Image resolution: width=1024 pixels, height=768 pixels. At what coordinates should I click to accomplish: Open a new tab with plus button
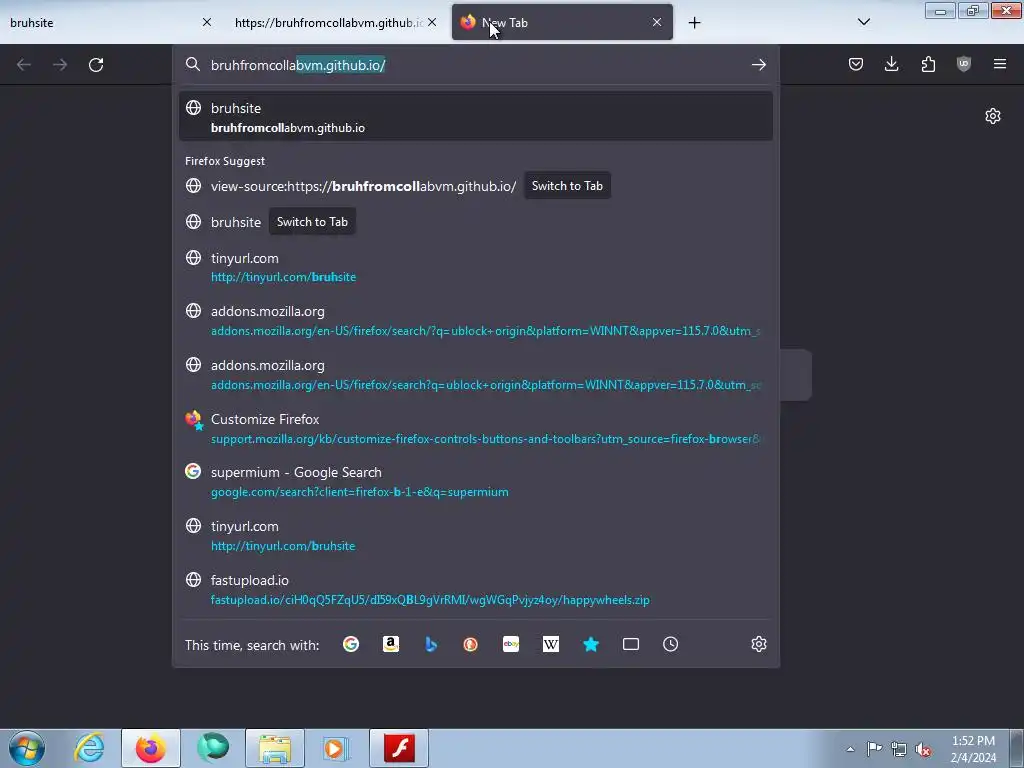coord(694,23)
